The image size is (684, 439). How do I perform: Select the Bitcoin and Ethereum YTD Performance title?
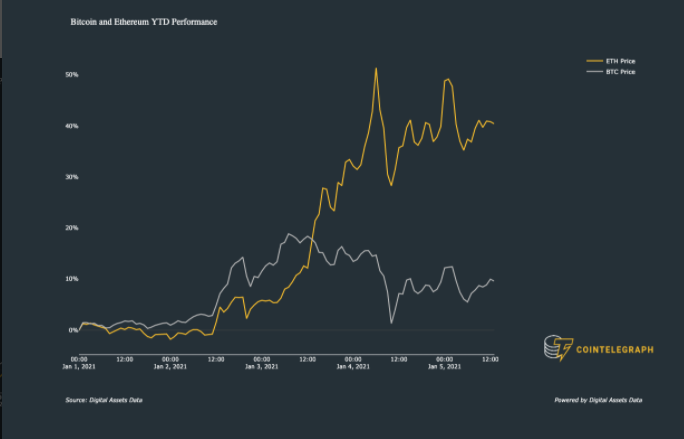click(x=144, y=21)
